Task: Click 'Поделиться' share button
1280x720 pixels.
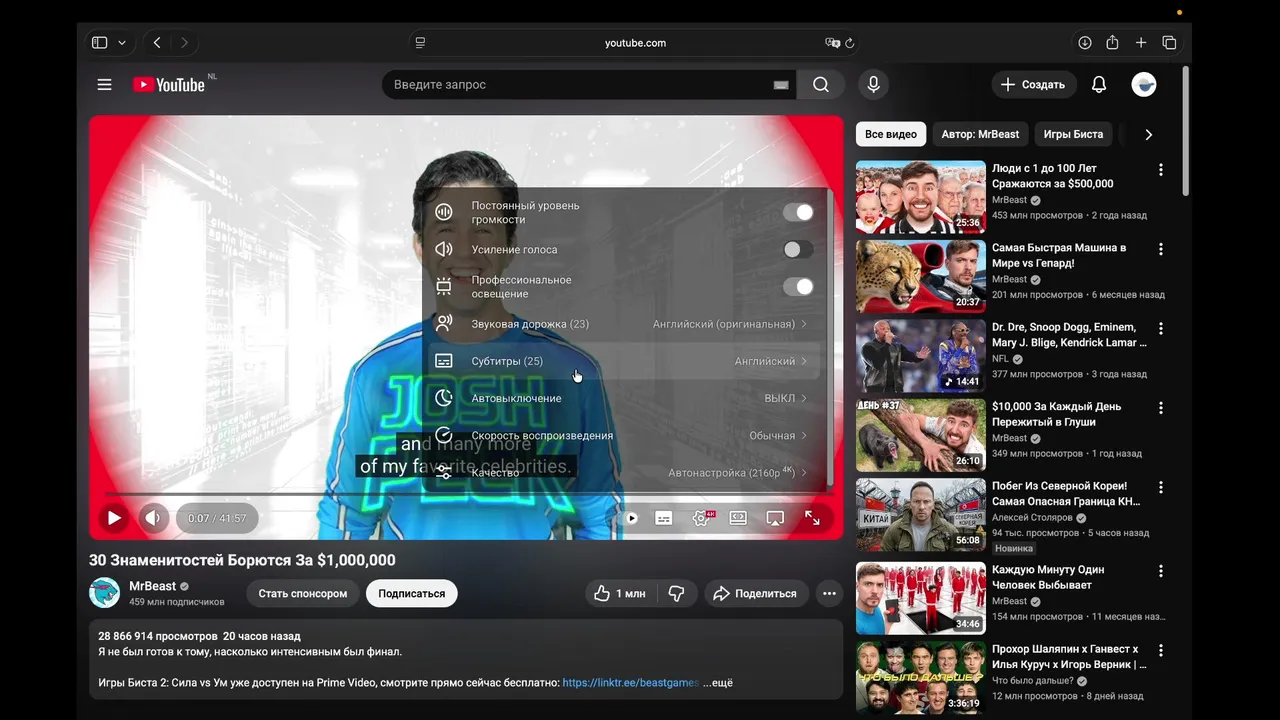Action: (x=754, y=593)
